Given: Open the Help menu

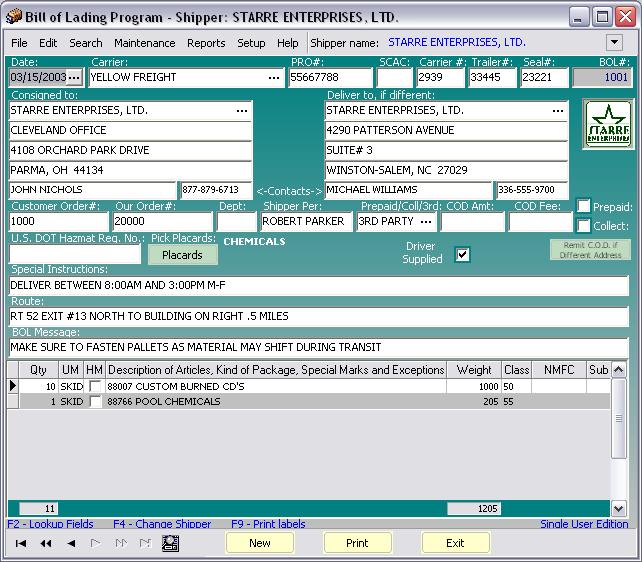Looking at the screenshot, I should [x=287, y=43].
